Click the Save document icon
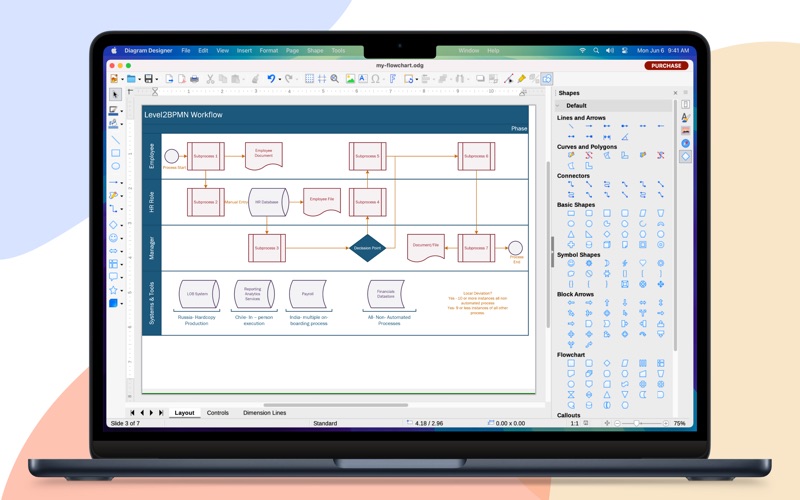The image size is (800, 500). 148,79
